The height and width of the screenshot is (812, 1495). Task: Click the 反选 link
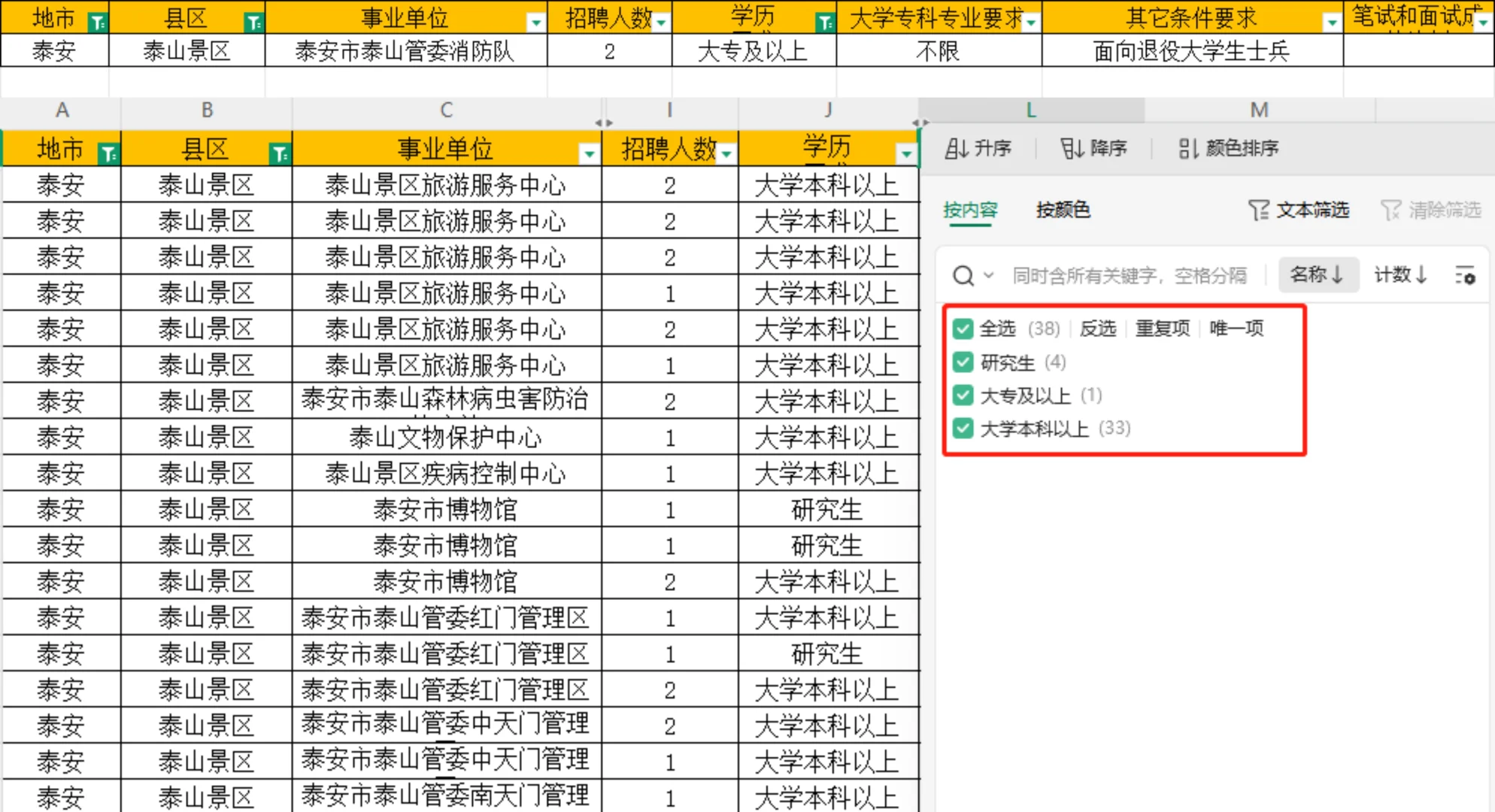click(x=1097, y=329)
